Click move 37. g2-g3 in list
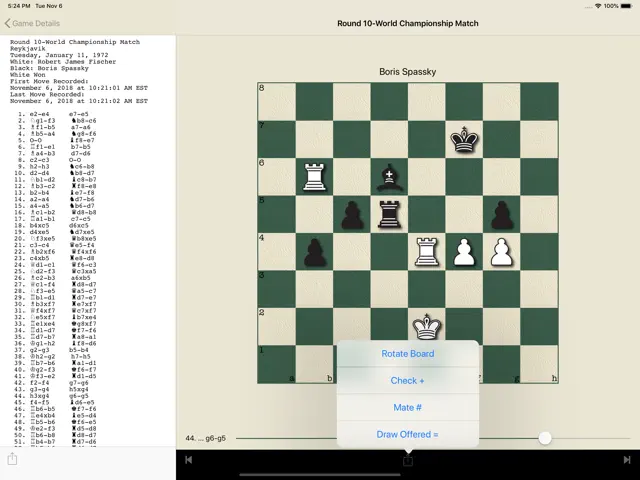640x480 pixels. click(x=39, y=350)
